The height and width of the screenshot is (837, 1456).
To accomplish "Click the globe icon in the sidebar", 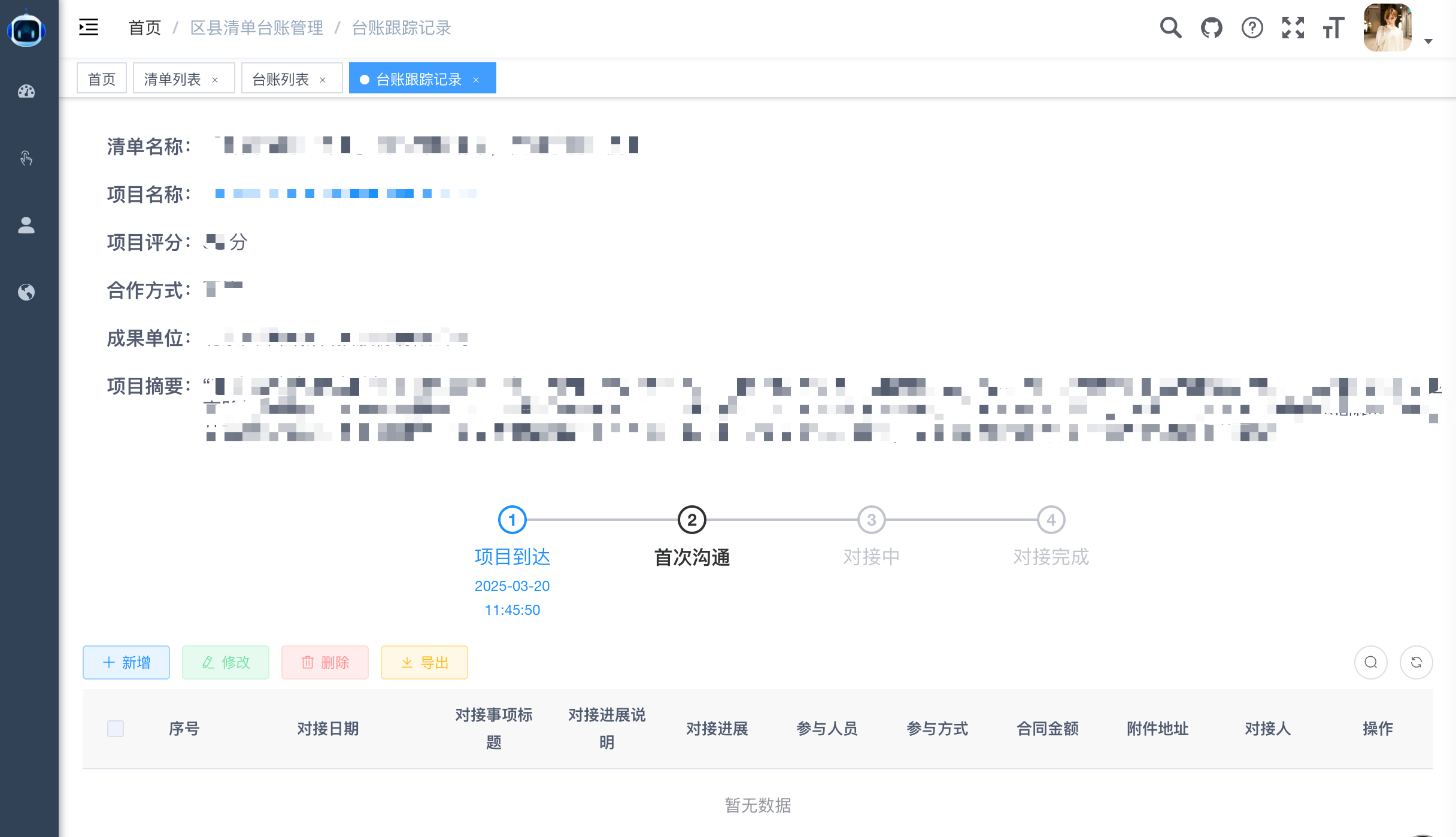I will click(27, 293).
